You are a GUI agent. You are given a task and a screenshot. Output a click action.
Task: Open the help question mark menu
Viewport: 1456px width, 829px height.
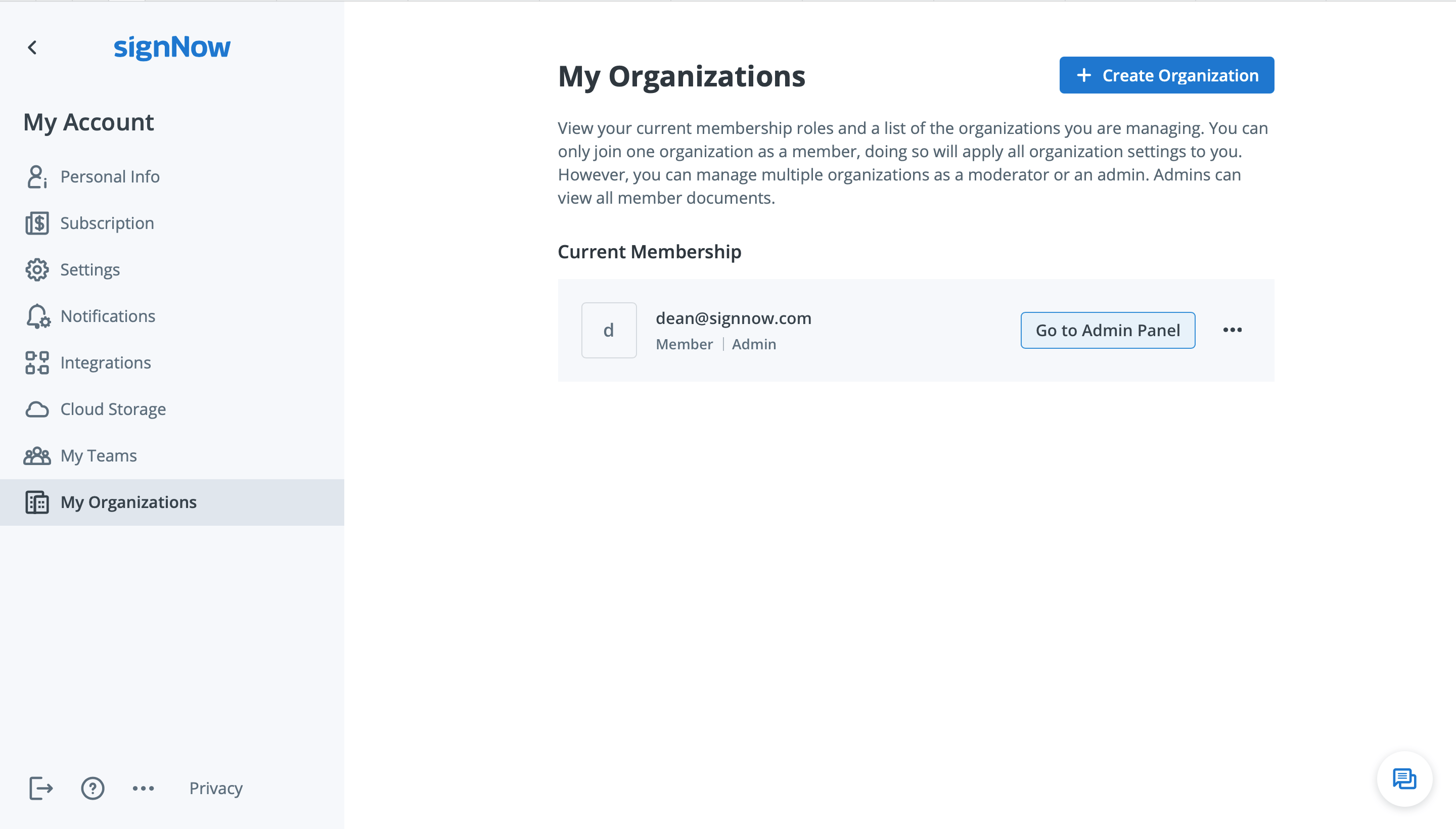[92, 789]
